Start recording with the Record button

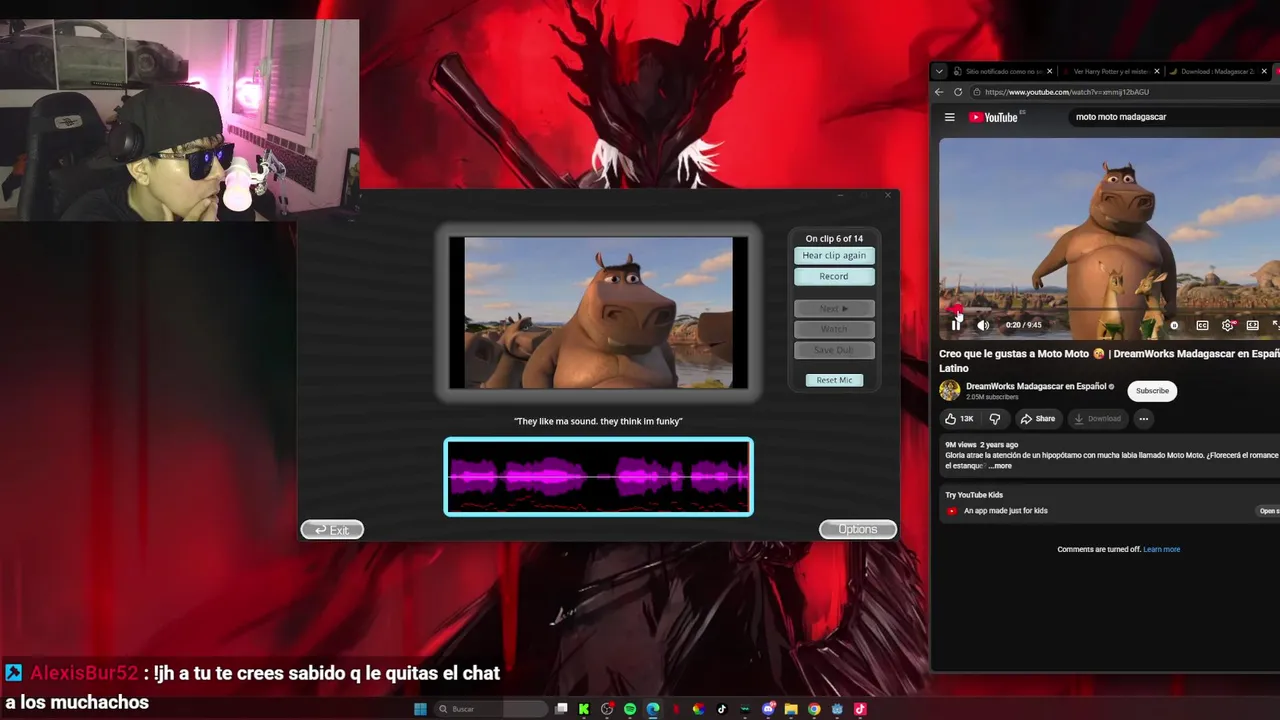(834, 276)
